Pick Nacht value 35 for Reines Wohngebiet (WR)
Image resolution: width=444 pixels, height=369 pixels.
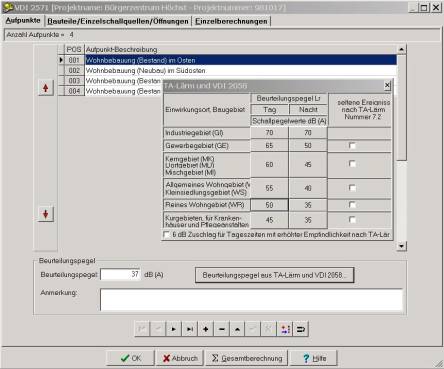[x=308, y=205]
